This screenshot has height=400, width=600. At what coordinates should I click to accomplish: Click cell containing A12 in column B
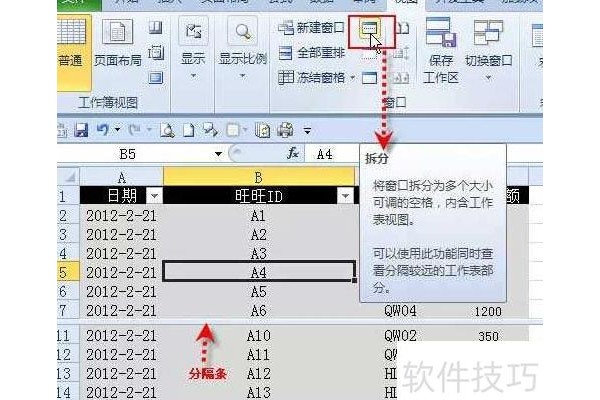259,373
